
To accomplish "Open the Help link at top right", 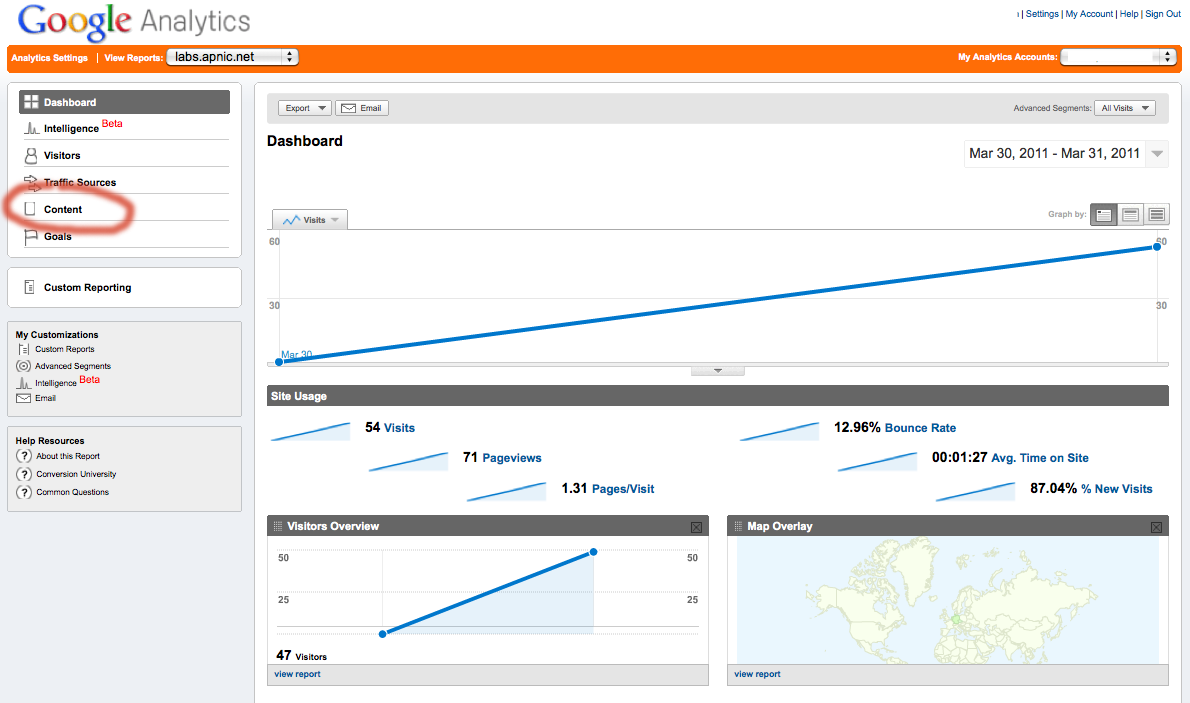I will tap(1129, 14).
